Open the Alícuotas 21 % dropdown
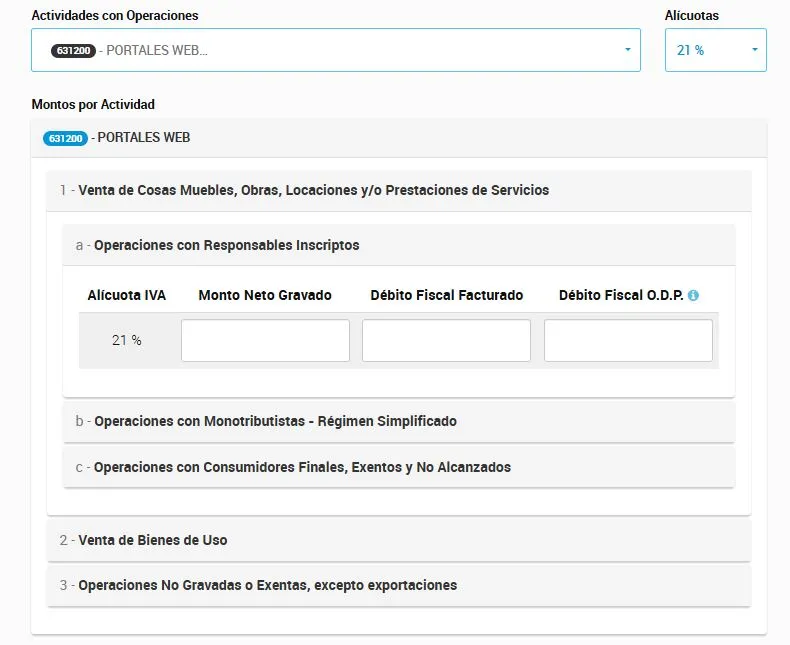 715,50
